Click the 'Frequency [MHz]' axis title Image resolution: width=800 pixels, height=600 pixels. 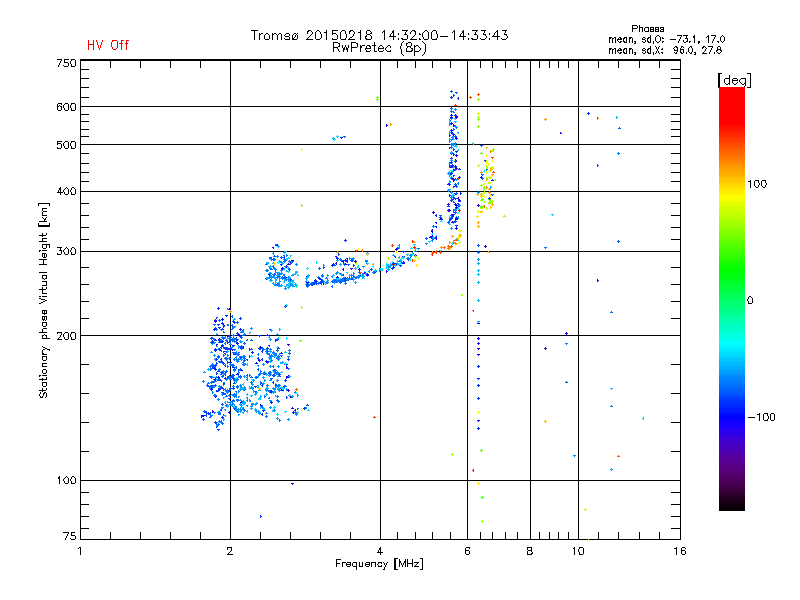[x=379, y=564]
